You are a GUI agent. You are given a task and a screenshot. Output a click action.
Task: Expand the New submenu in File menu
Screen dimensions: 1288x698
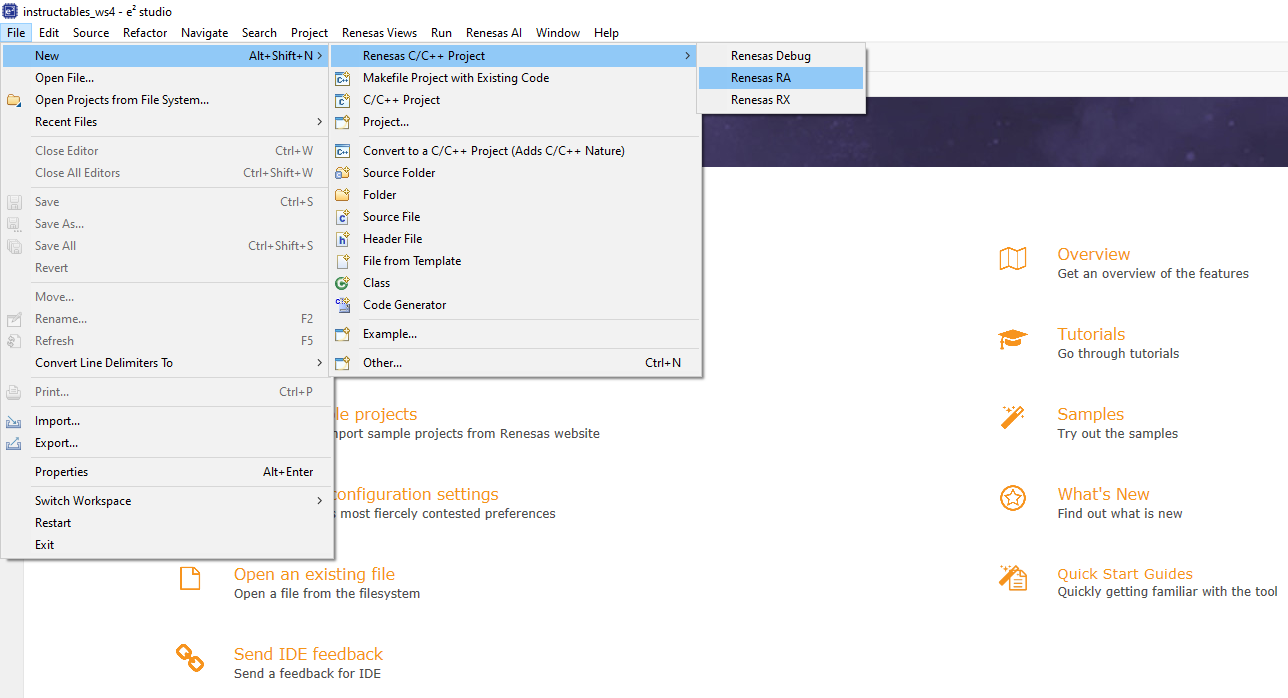[x=166, y=56]
